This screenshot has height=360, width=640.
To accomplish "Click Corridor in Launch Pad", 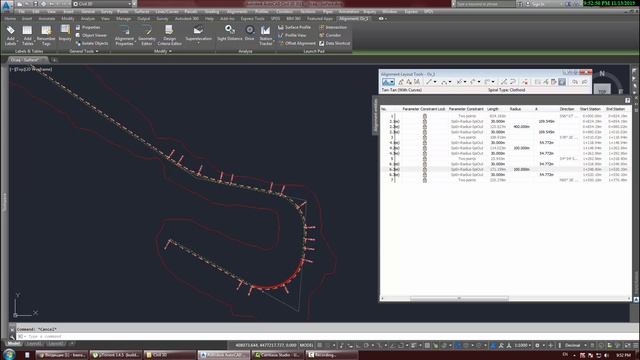I will [330, 35].
